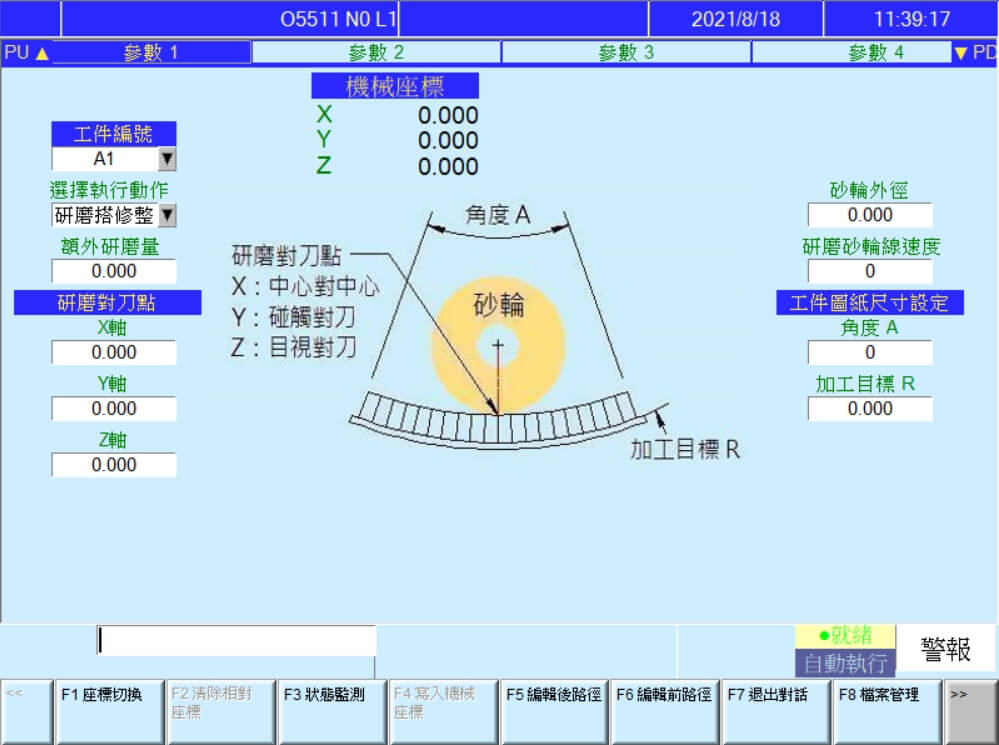
Task: Open F8 檔案管理 file manager
Action: 887,712
